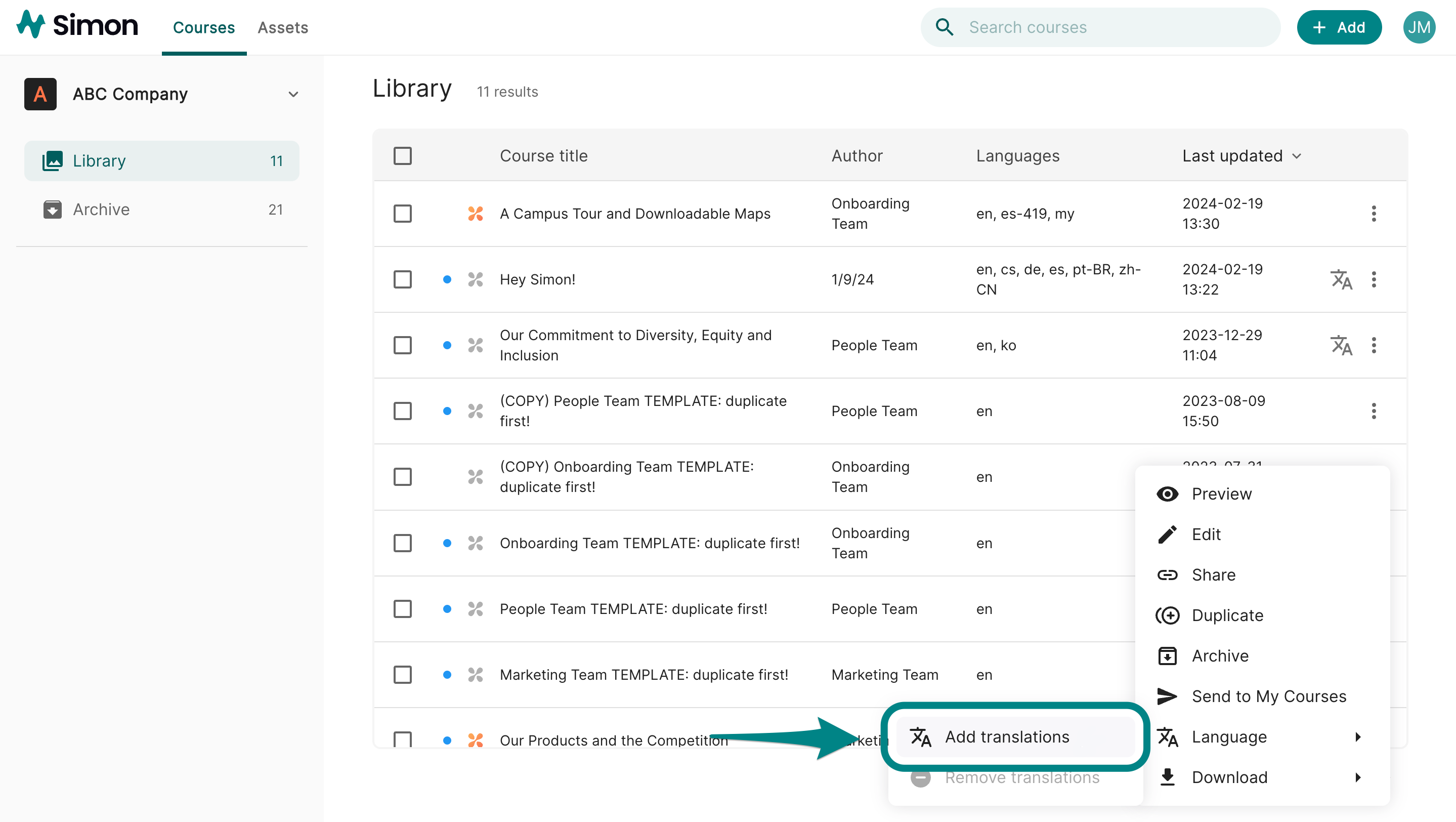Click the eye icon beside Preview
Screen dimensions: 1456x822
1167,494
